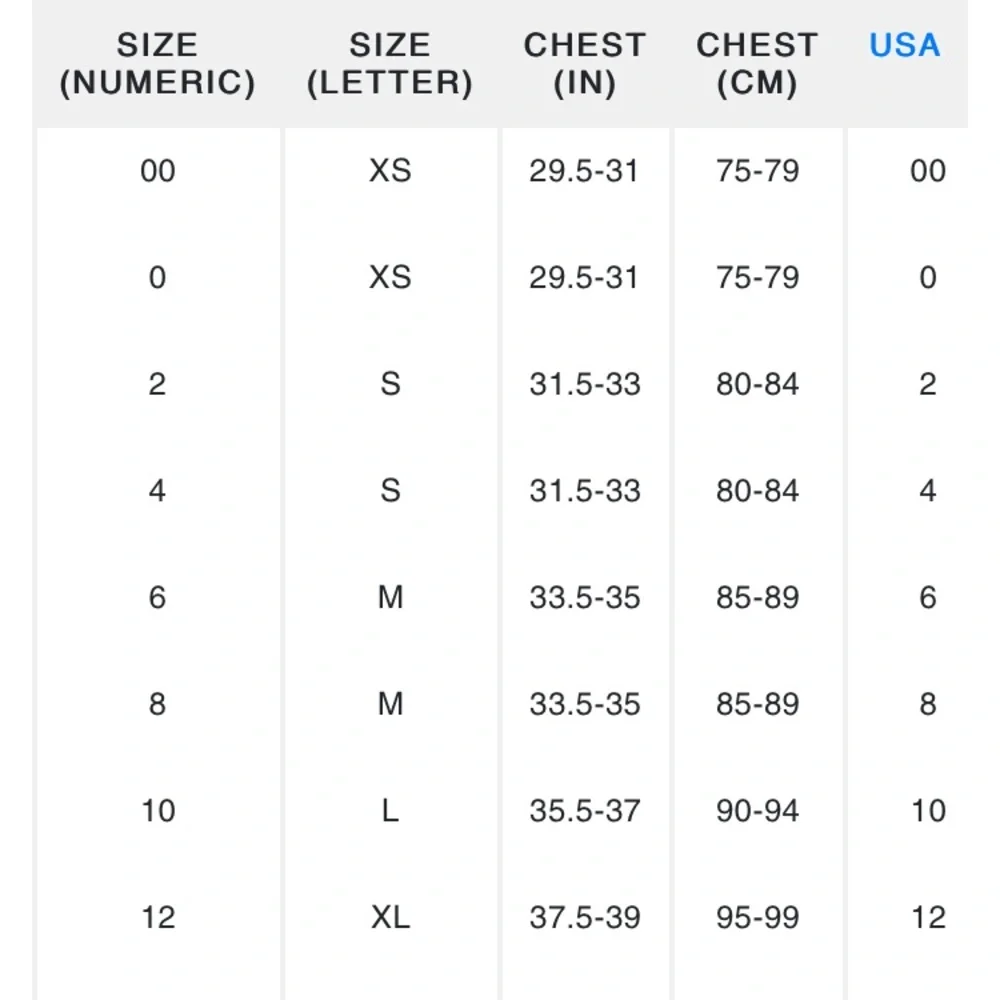Select USA size 8 cell
This screenshot has height=1000, width=1000.
928,704
